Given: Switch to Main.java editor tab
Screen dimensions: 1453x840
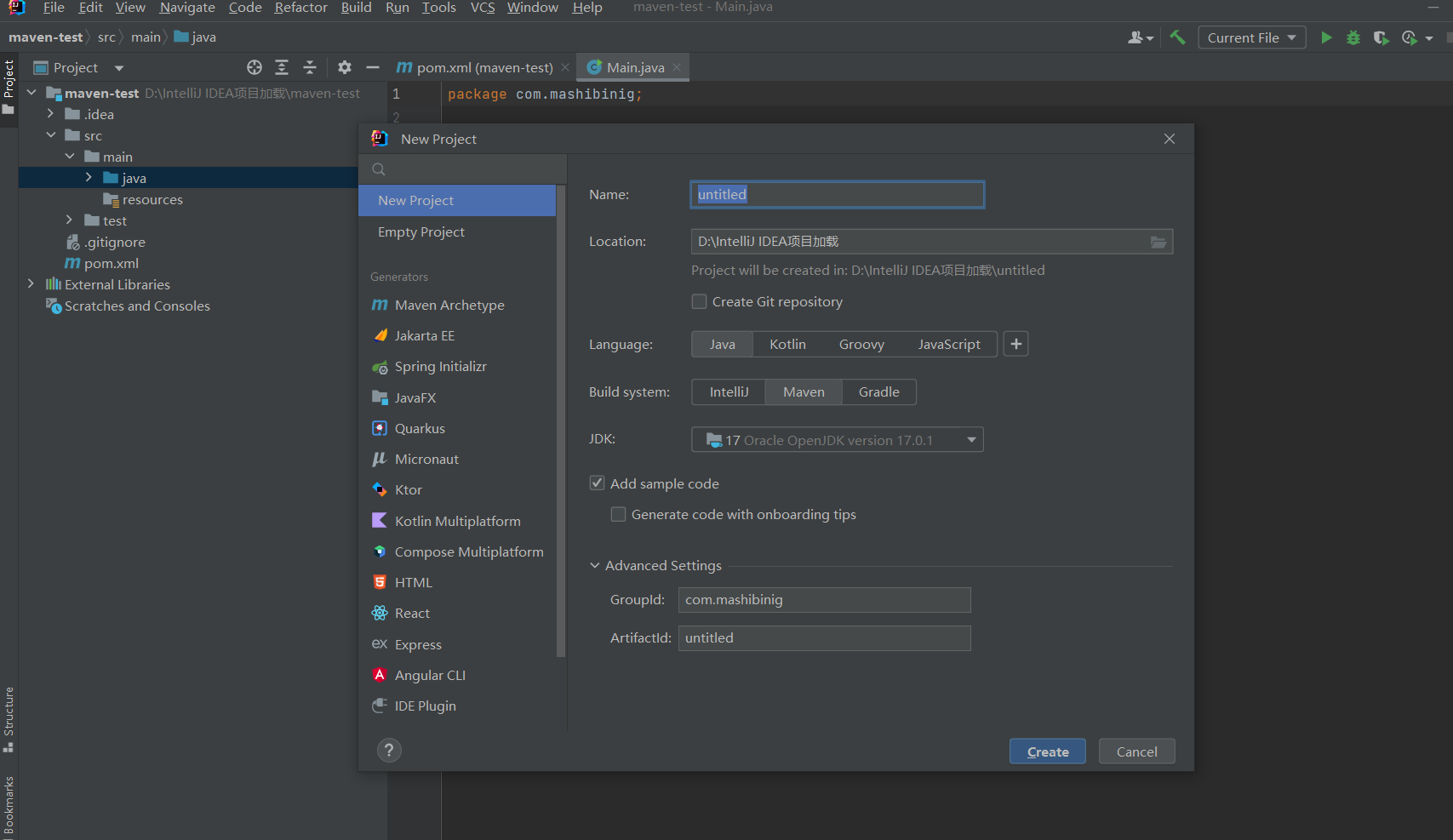Looking at the screenshot, I should 635,67.
